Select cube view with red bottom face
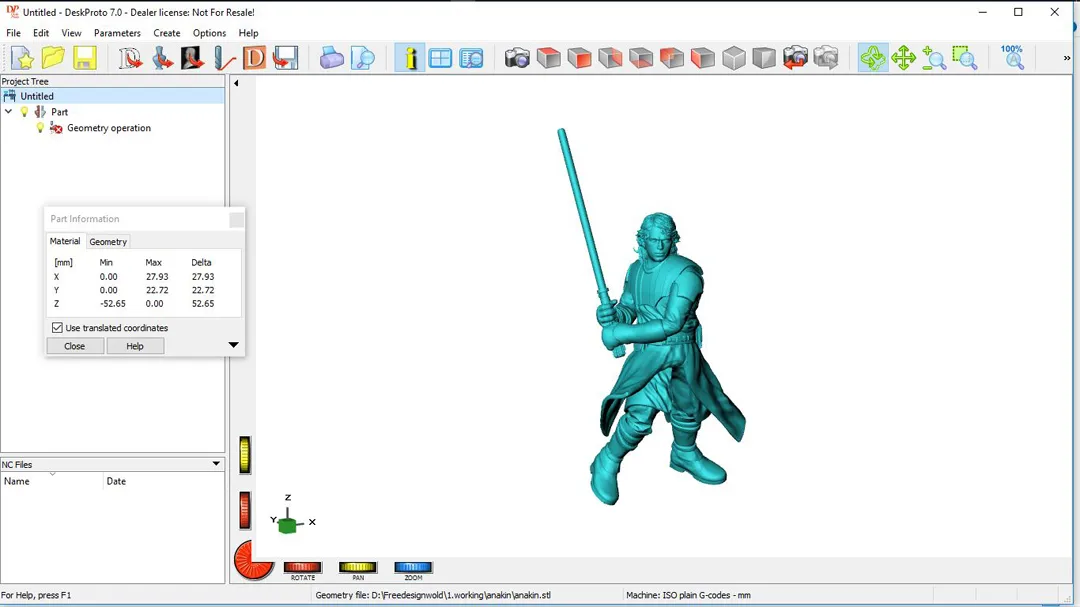Viewport: 1080px width, 607px height. [641, 58]
